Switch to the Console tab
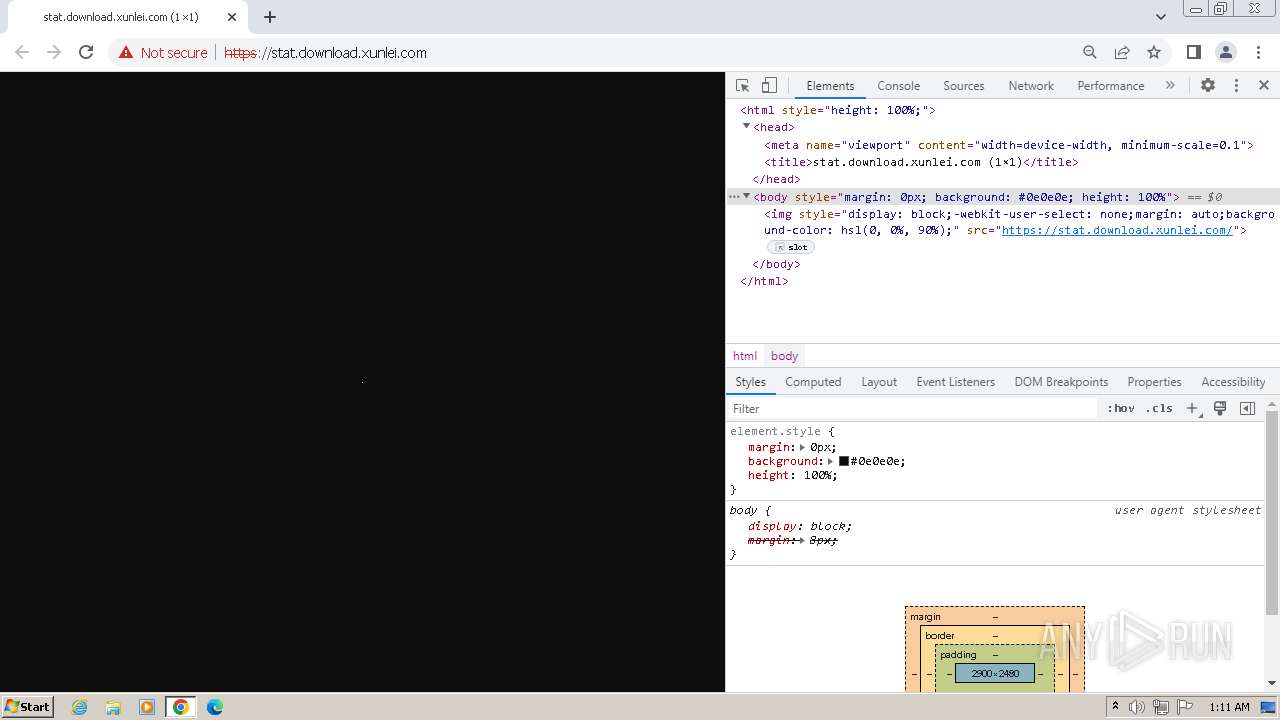The height and width of the screenshot is (720, 1280). (898, 86)
